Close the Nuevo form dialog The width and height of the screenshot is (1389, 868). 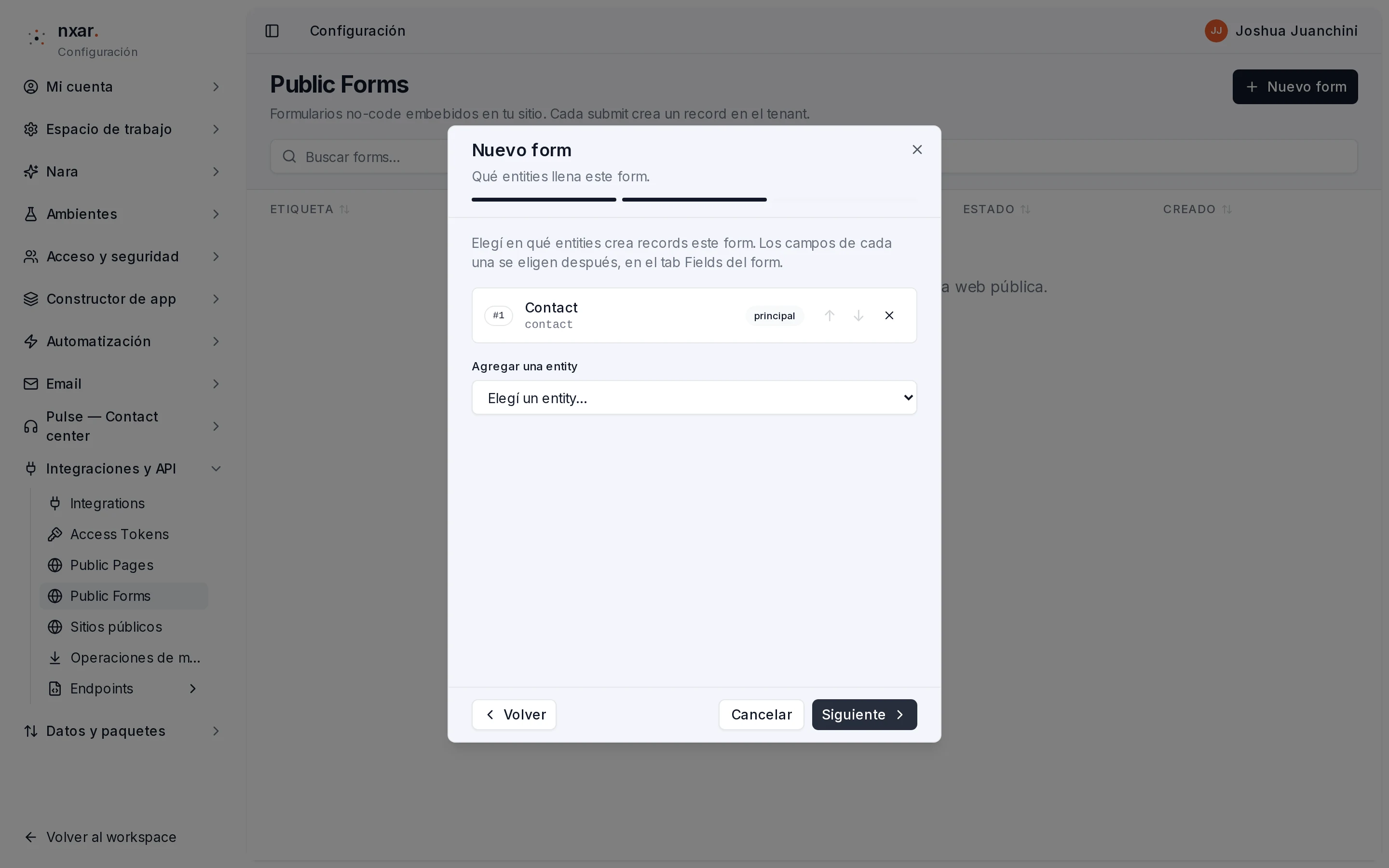917,150
